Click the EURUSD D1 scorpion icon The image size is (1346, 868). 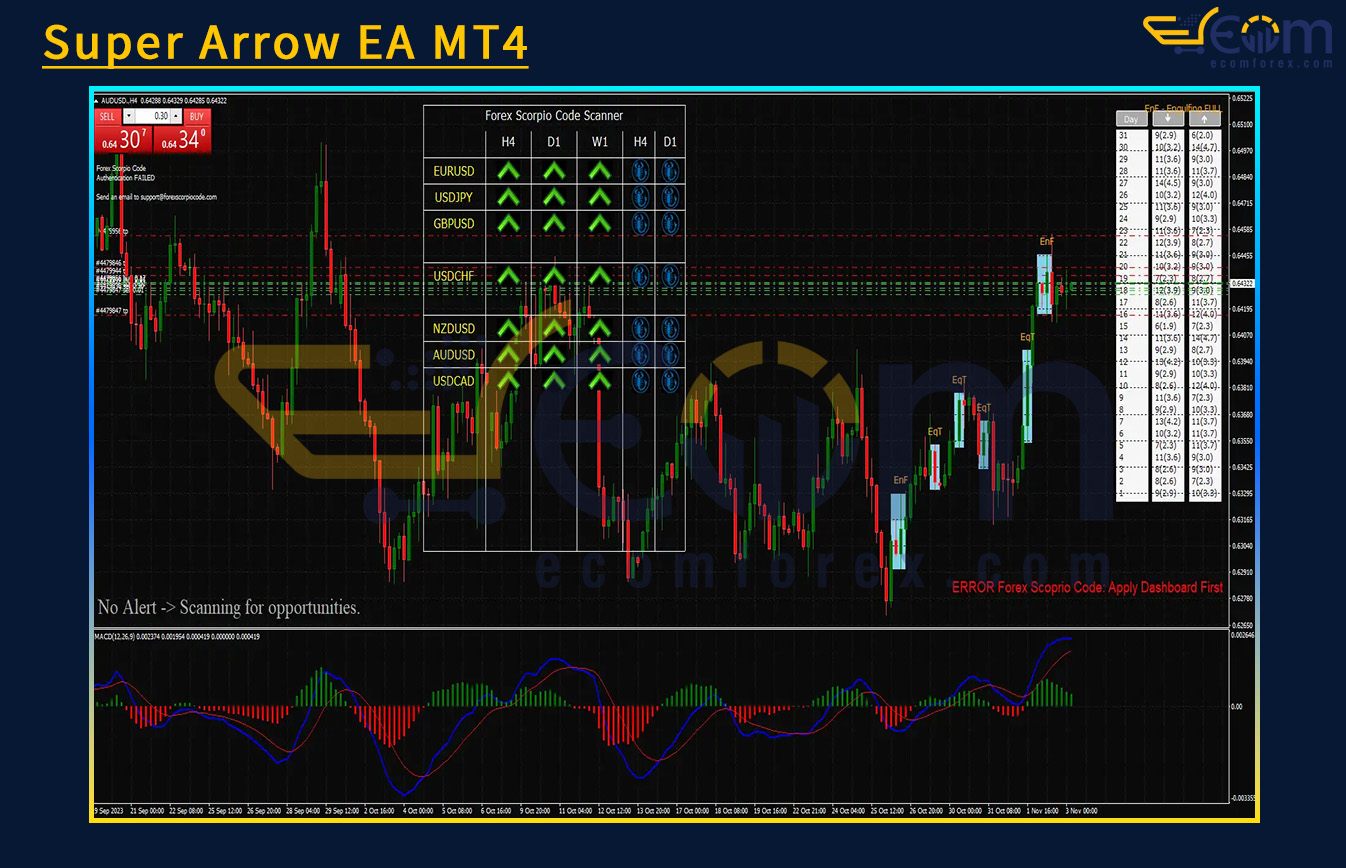click(670, 171)
